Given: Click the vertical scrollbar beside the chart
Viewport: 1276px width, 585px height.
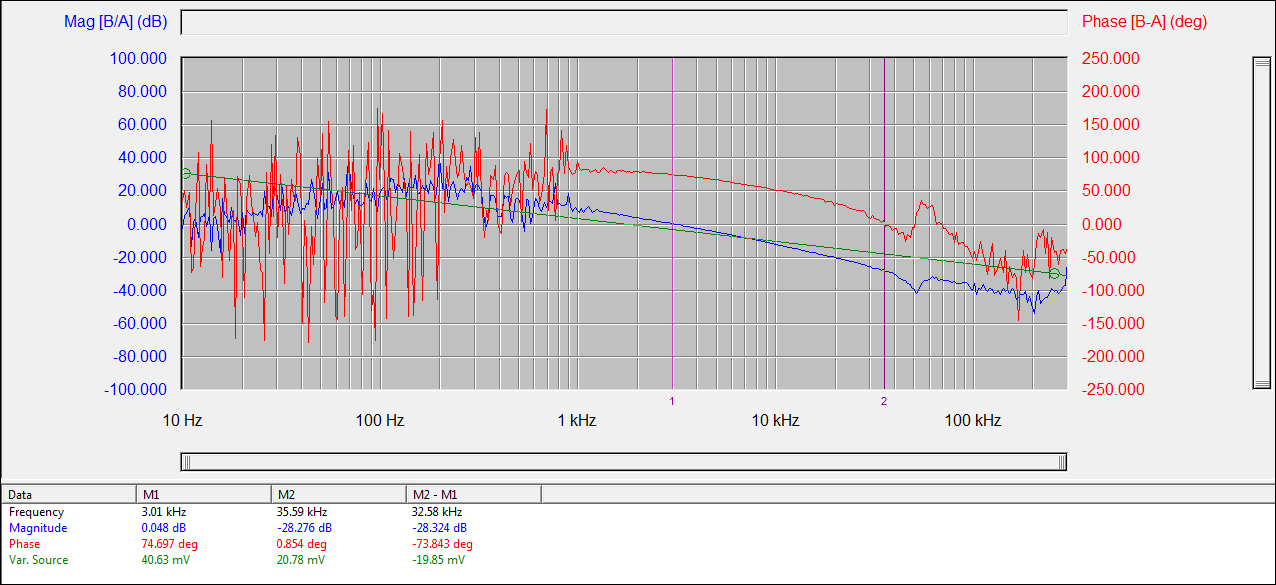Looking at the screenshot, I should (1261, 222).
